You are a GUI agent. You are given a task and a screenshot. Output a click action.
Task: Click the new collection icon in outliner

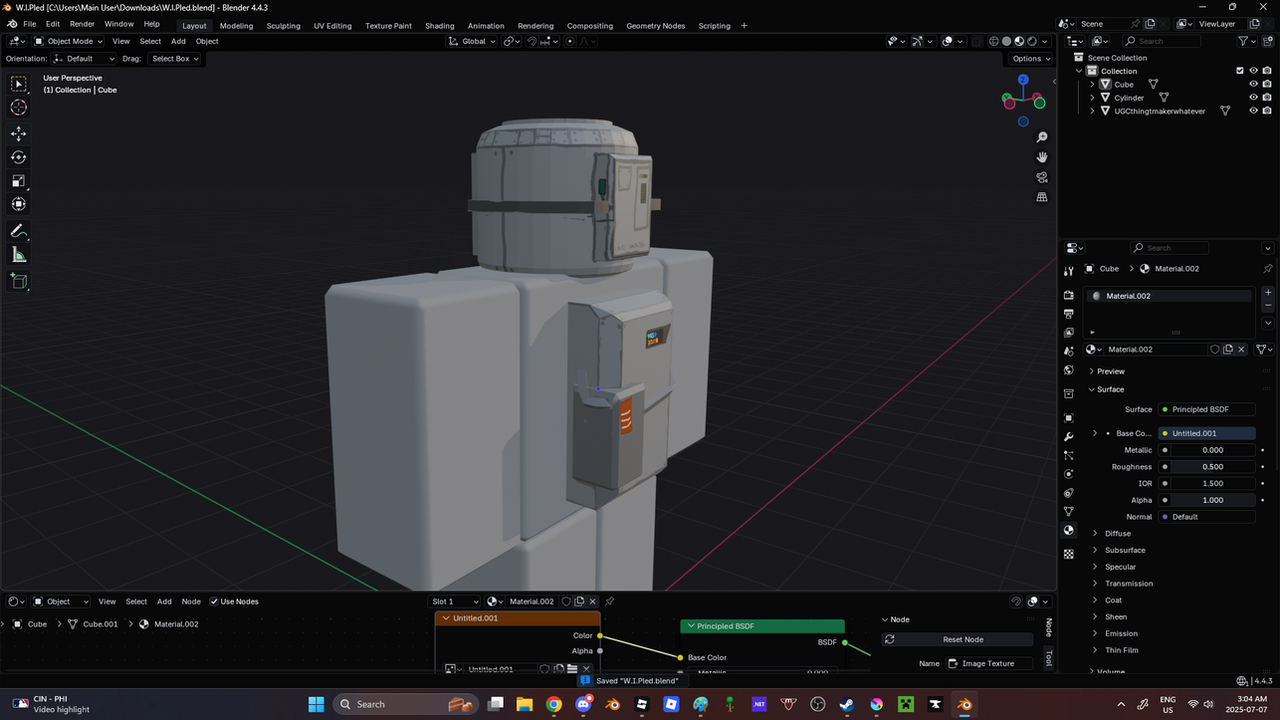pos(1267,41)
